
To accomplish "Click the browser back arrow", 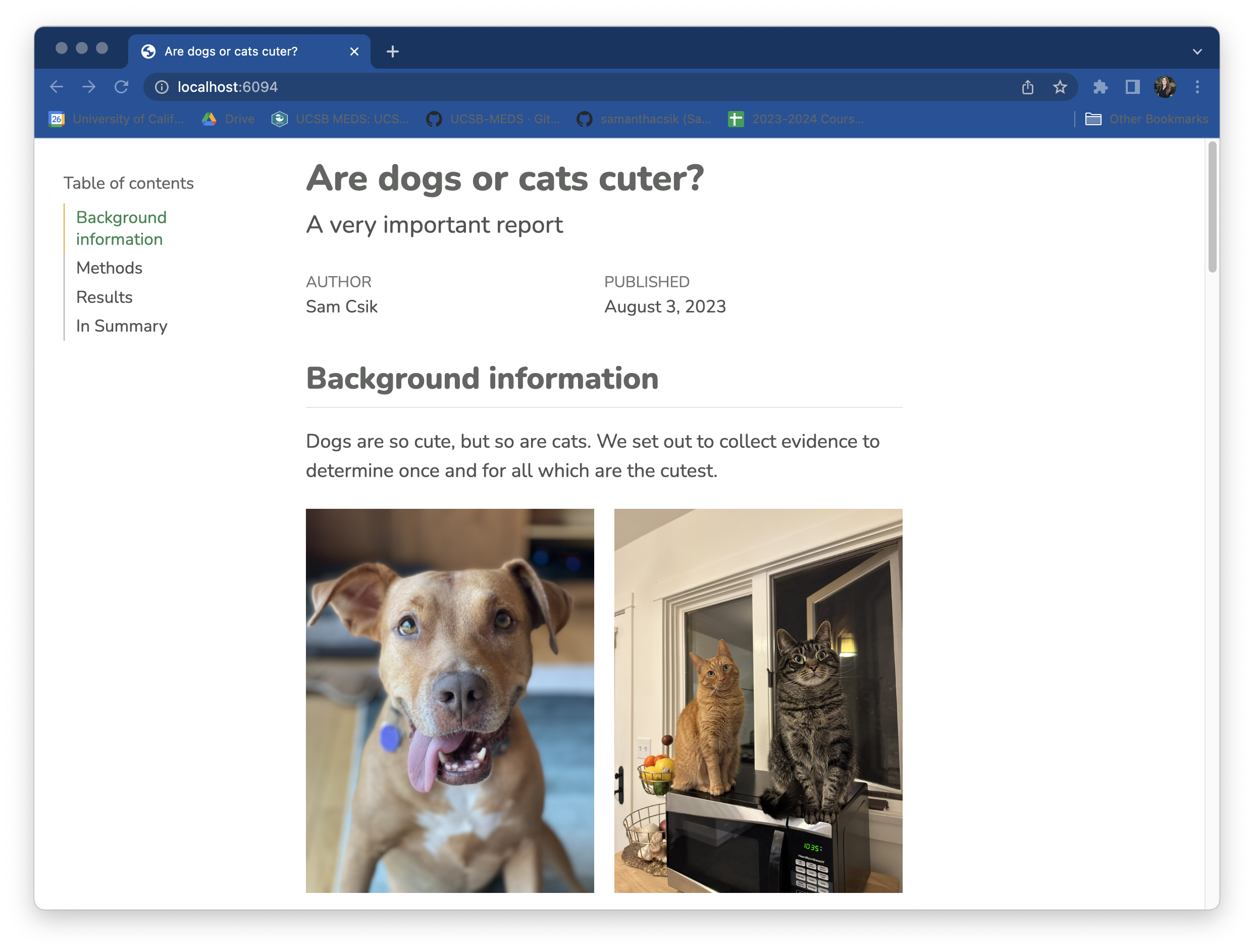I will coord(56,87).
